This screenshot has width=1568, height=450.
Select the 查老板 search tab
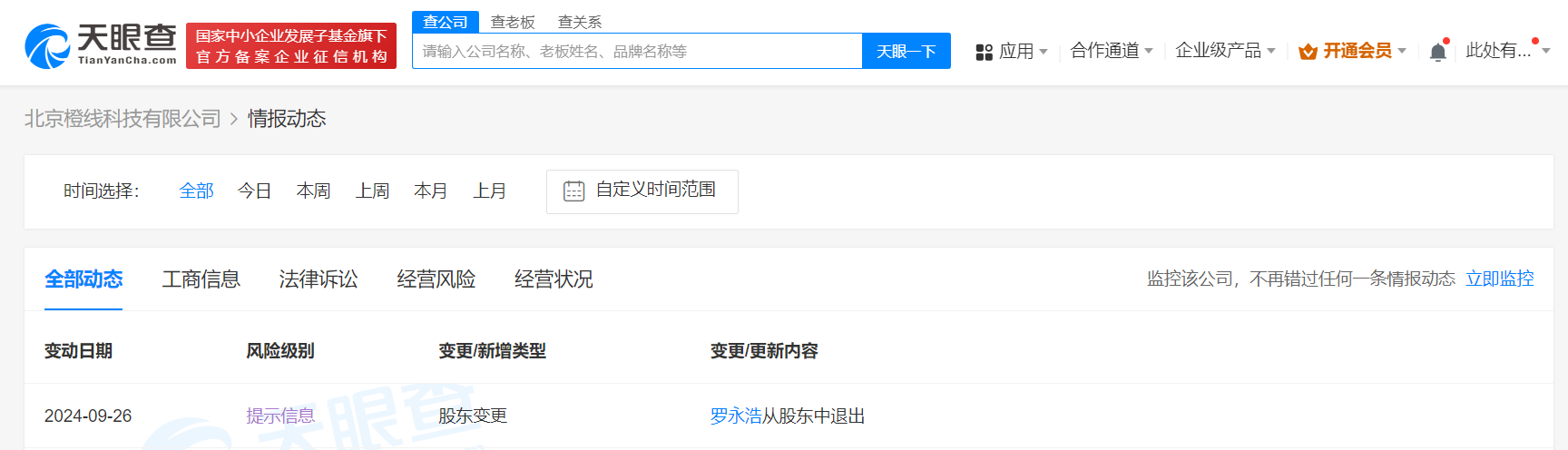click(x=513, y=22)
